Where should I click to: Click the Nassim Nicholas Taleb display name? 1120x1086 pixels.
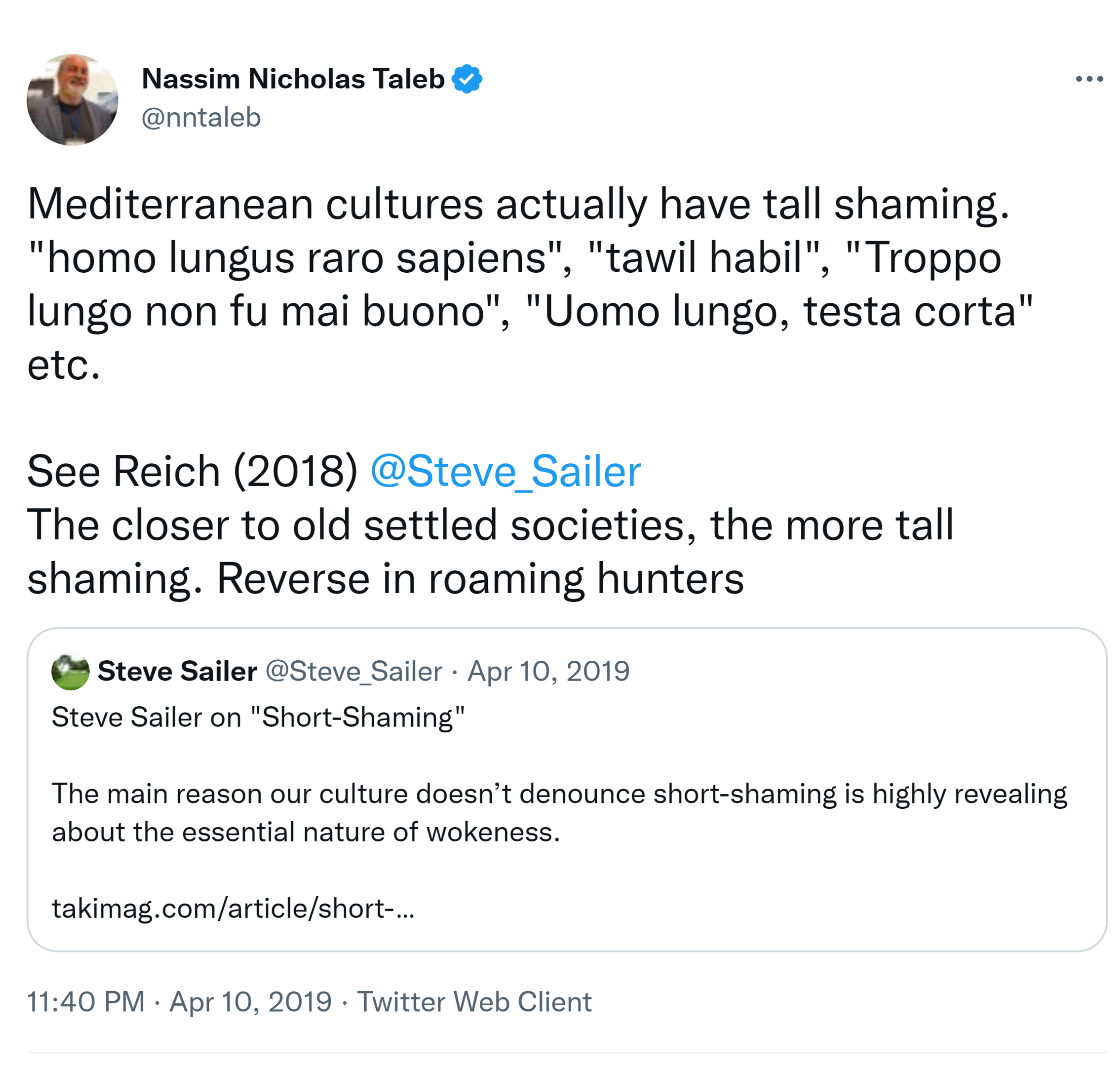(x=293, y=79)
